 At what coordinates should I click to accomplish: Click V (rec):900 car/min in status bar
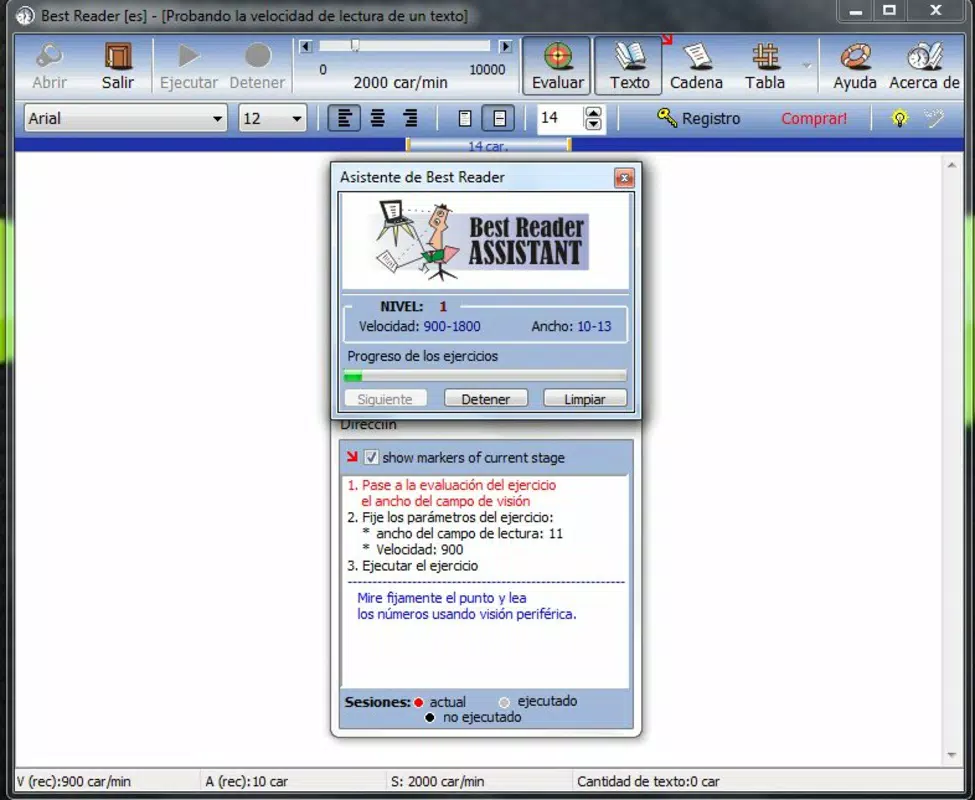click(74, 781)
